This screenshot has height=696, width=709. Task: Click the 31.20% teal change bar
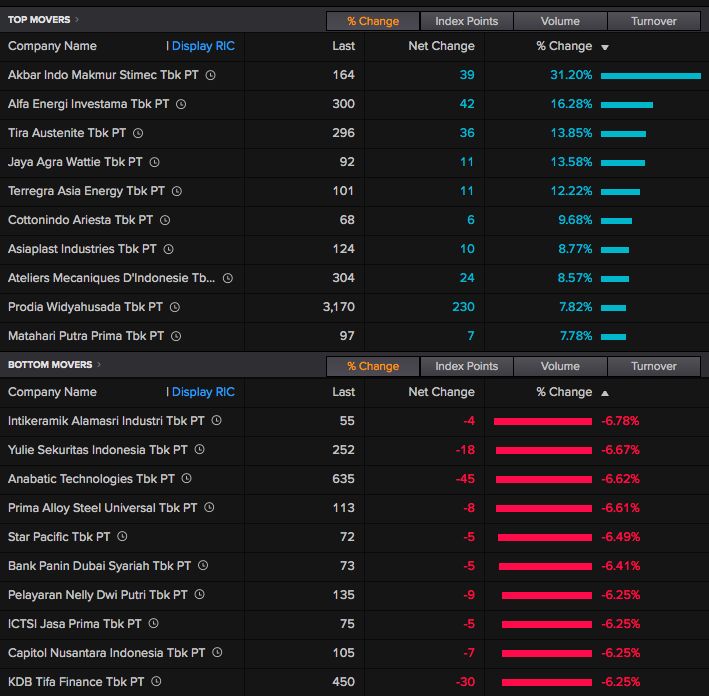click(x=651, y=76)
